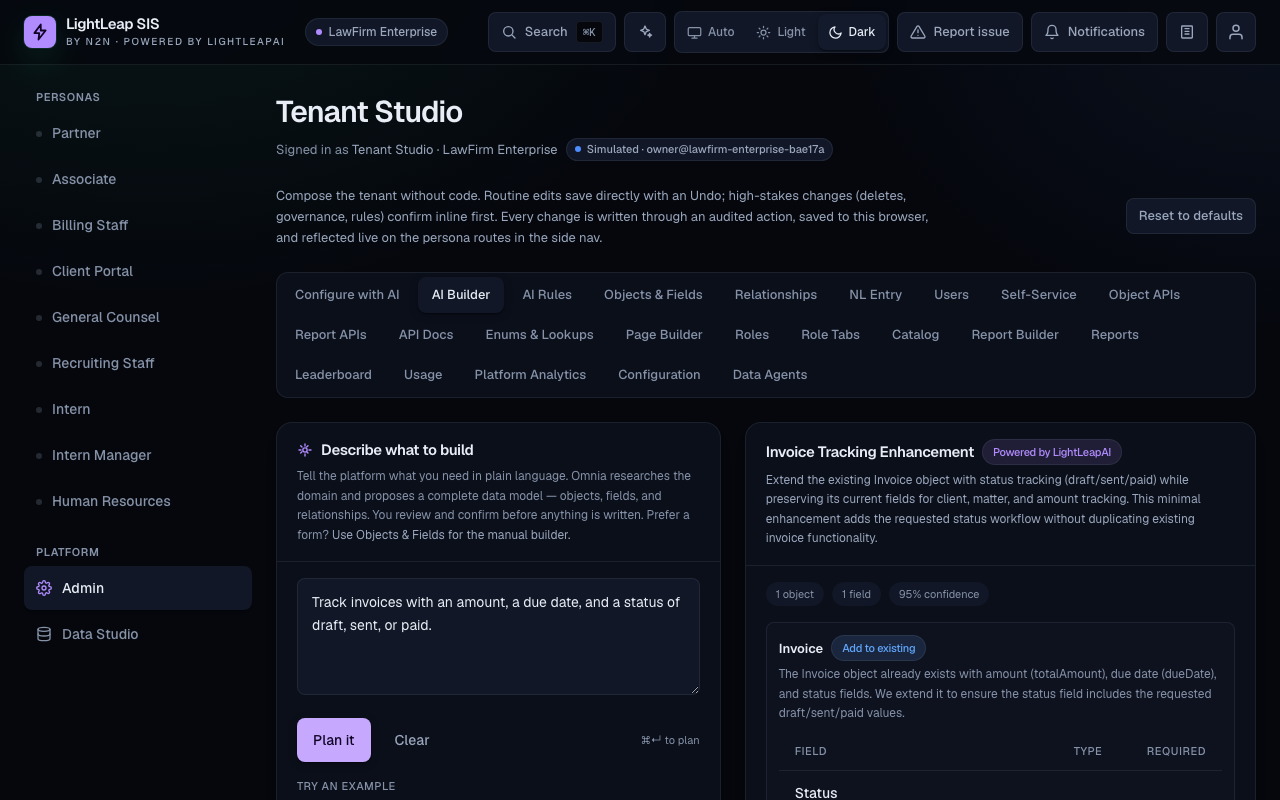The width and height of the screenshot is (1280, 800).
Task: Go to Enums & Lookups tab
Action: pos(539,335)
